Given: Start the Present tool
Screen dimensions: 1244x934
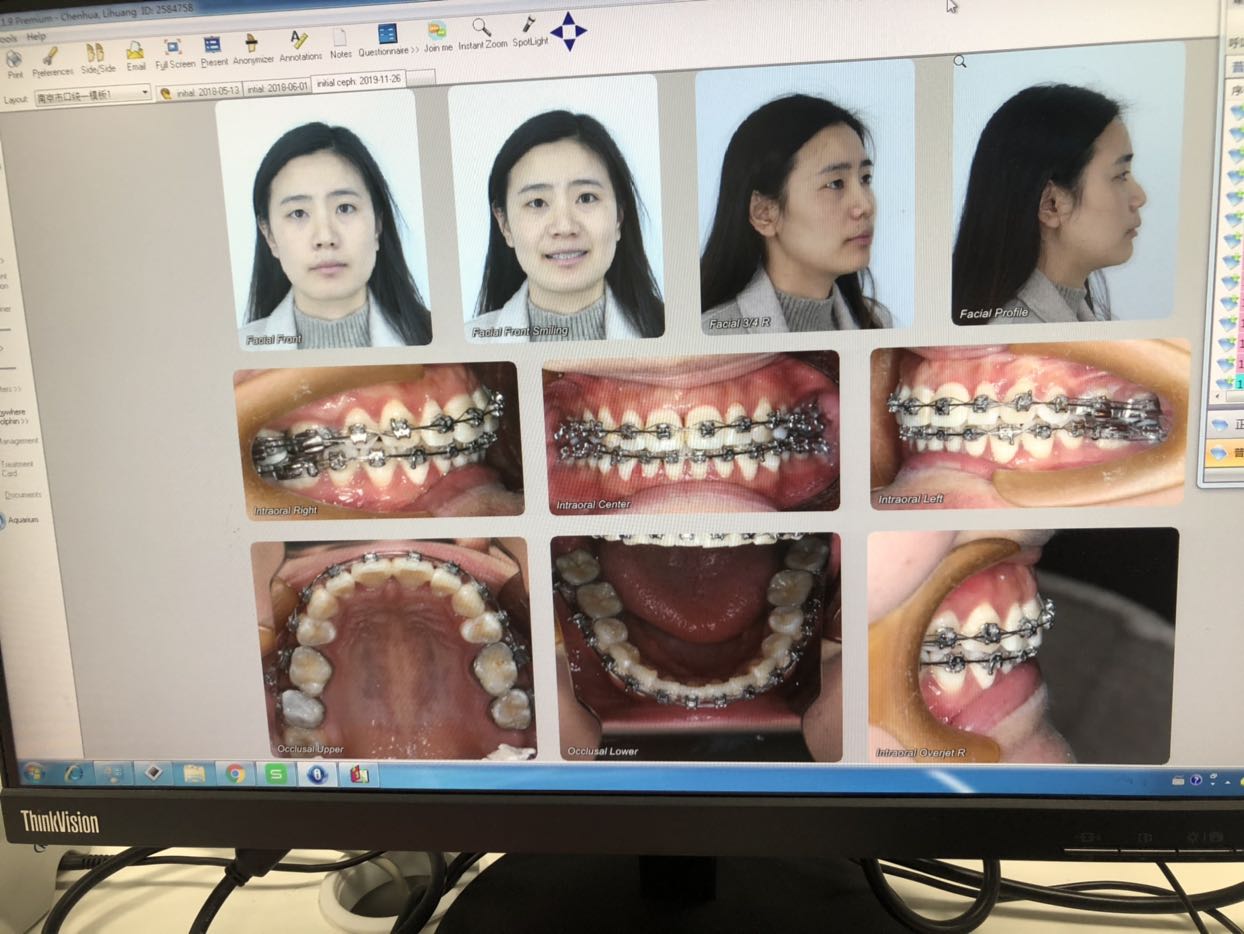Looking at the screenshot, I should point(213,52).
